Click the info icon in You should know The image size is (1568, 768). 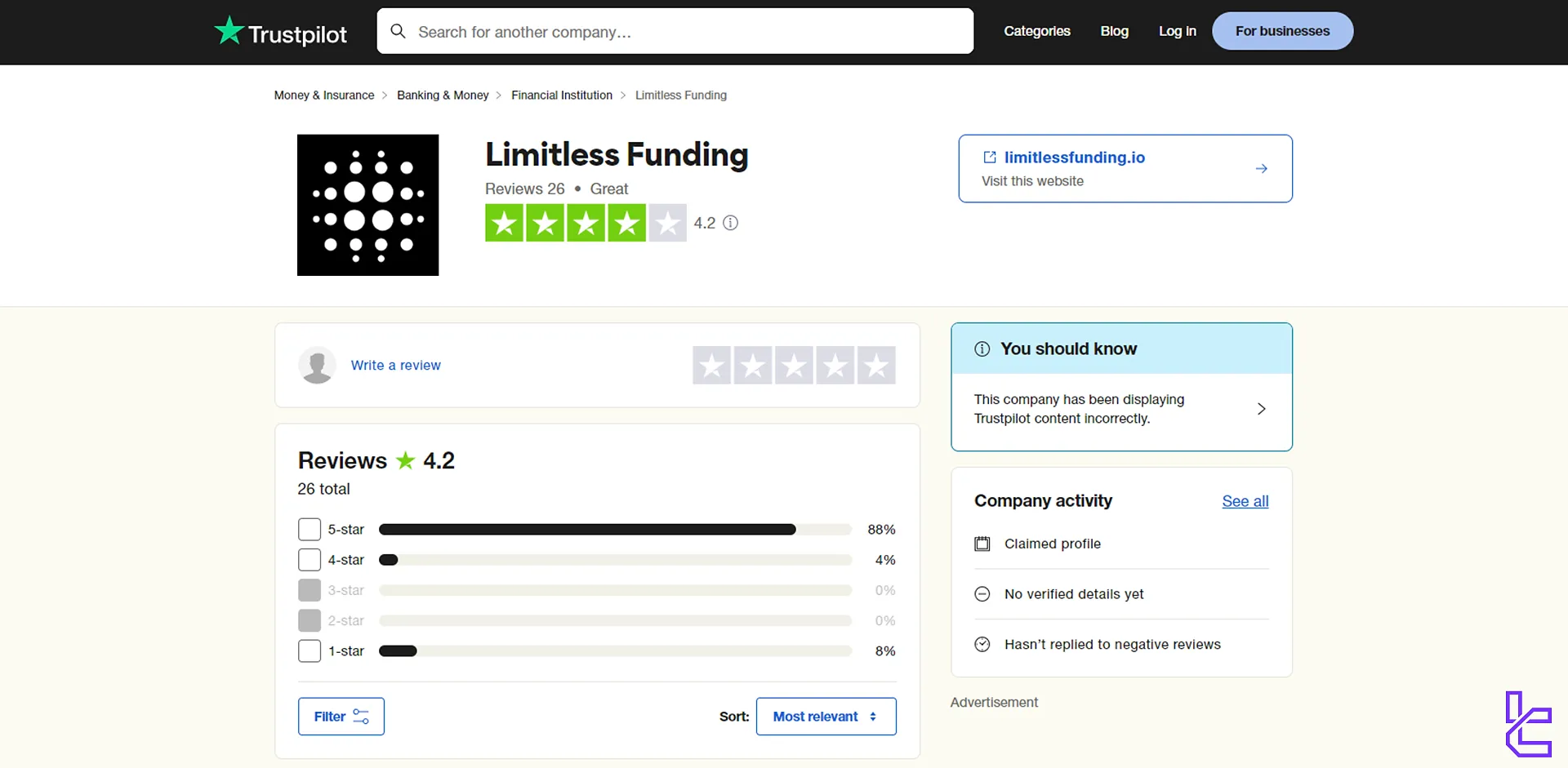coord(982,349)
